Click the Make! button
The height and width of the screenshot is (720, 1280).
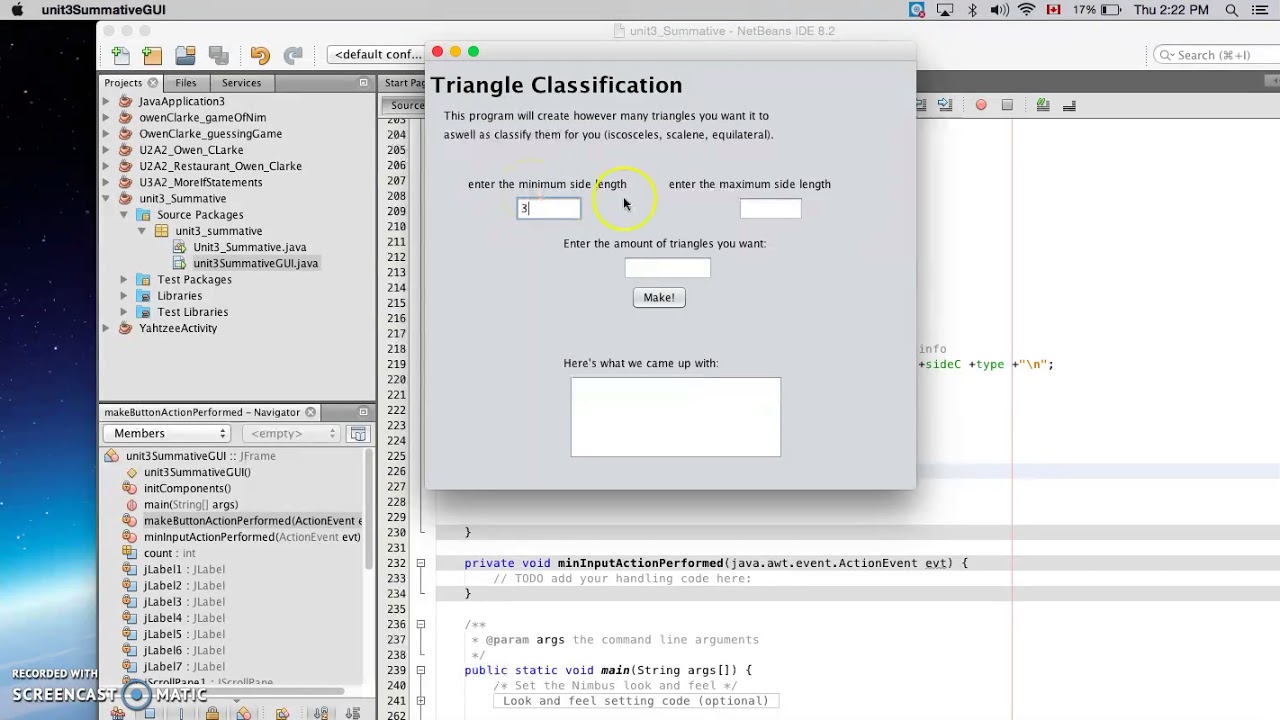(x=659, y=297)
